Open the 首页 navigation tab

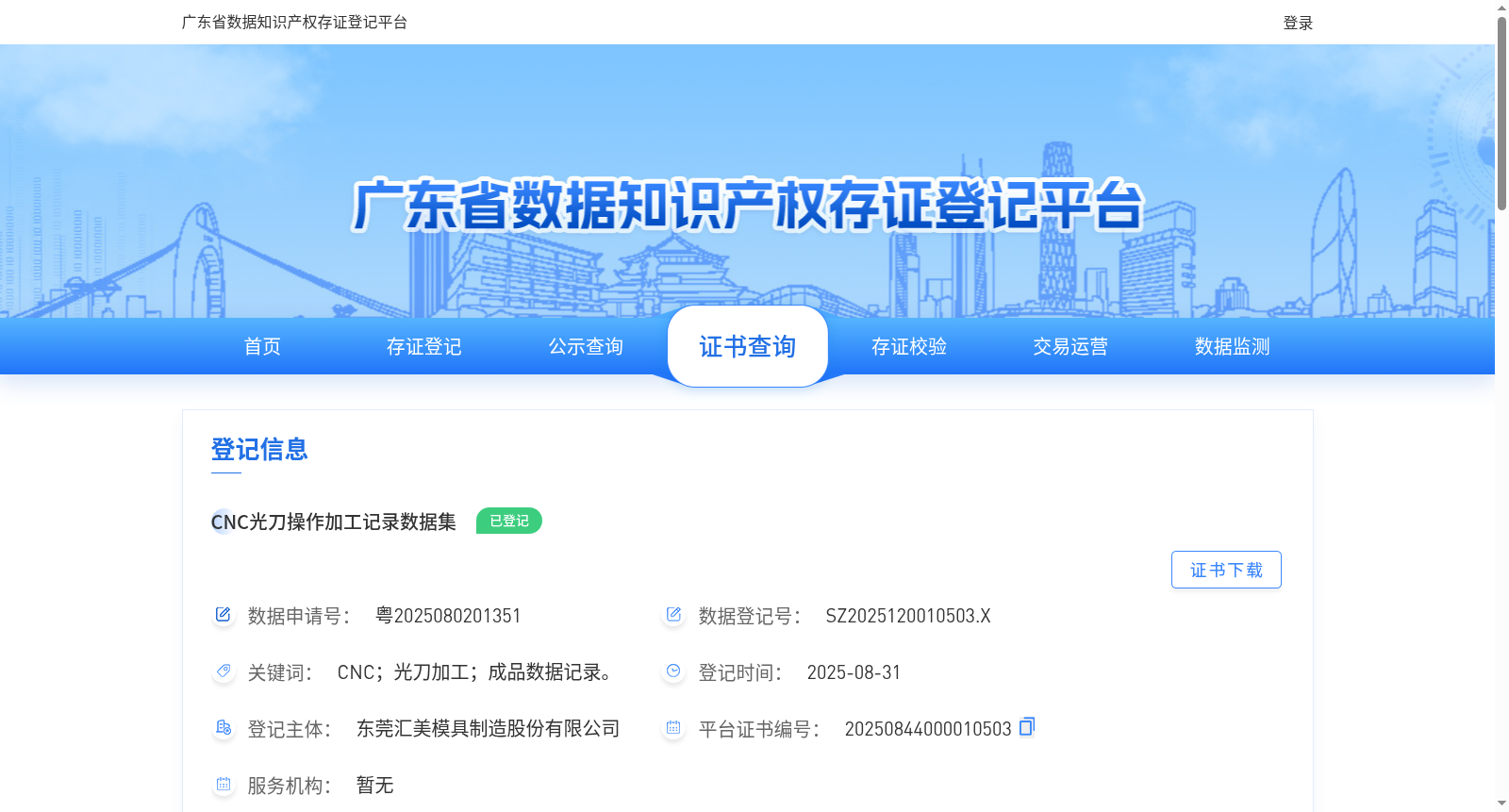click(x=262, y=346)
